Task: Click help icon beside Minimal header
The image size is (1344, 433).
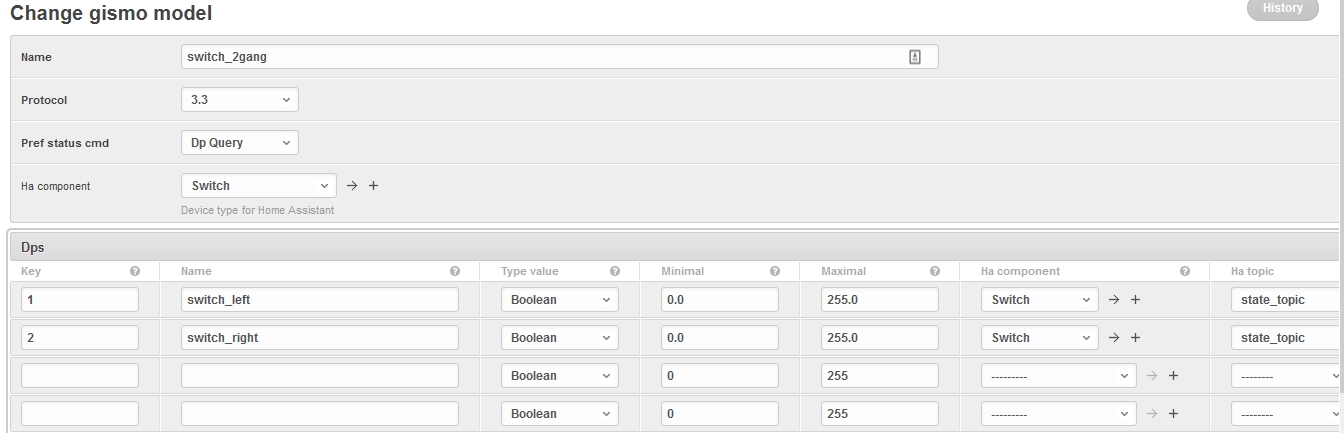Action: pos(775,271)
